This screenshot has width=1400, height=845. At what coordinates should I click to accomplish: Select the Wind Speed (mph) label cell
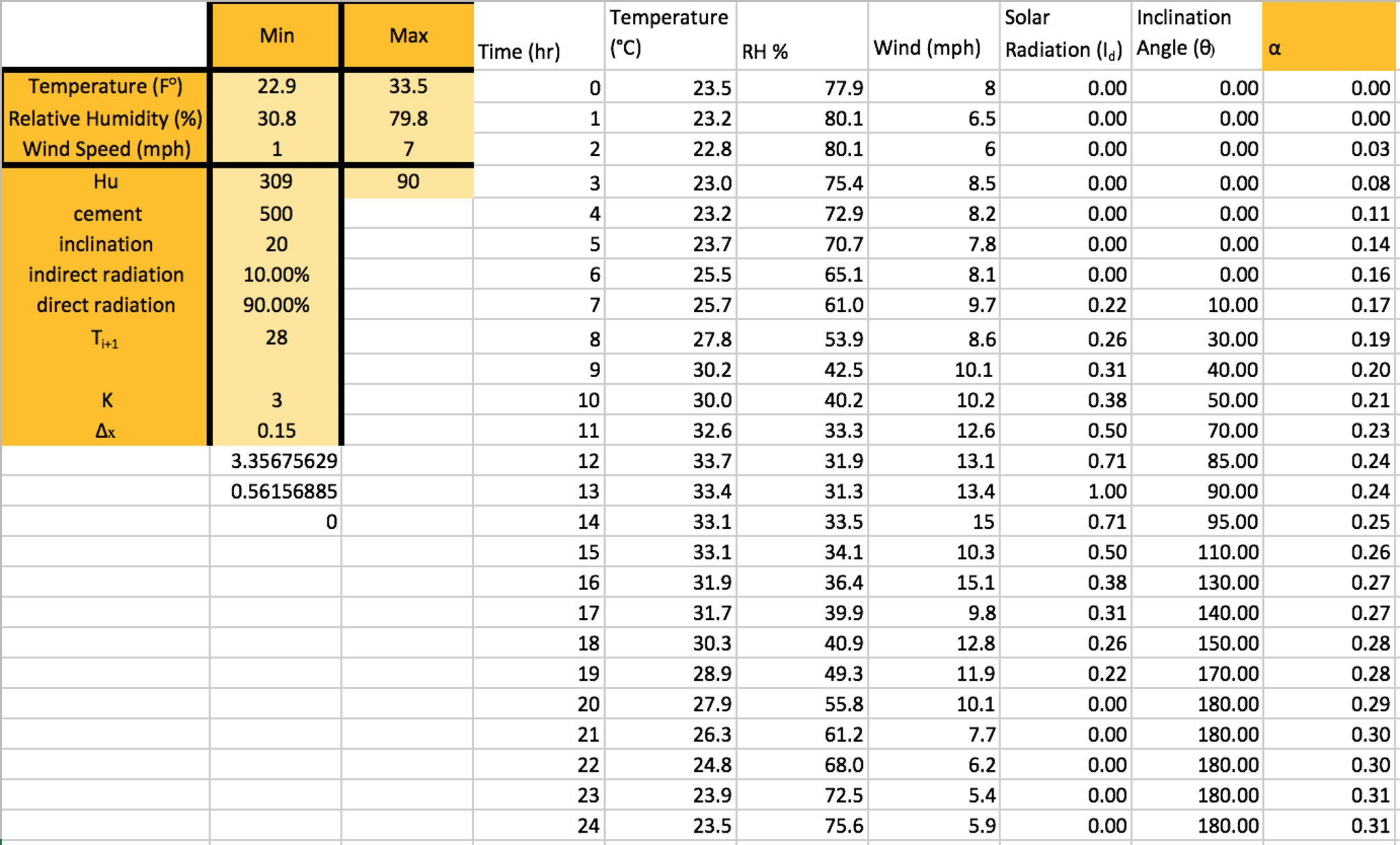(x=105, y=149)
